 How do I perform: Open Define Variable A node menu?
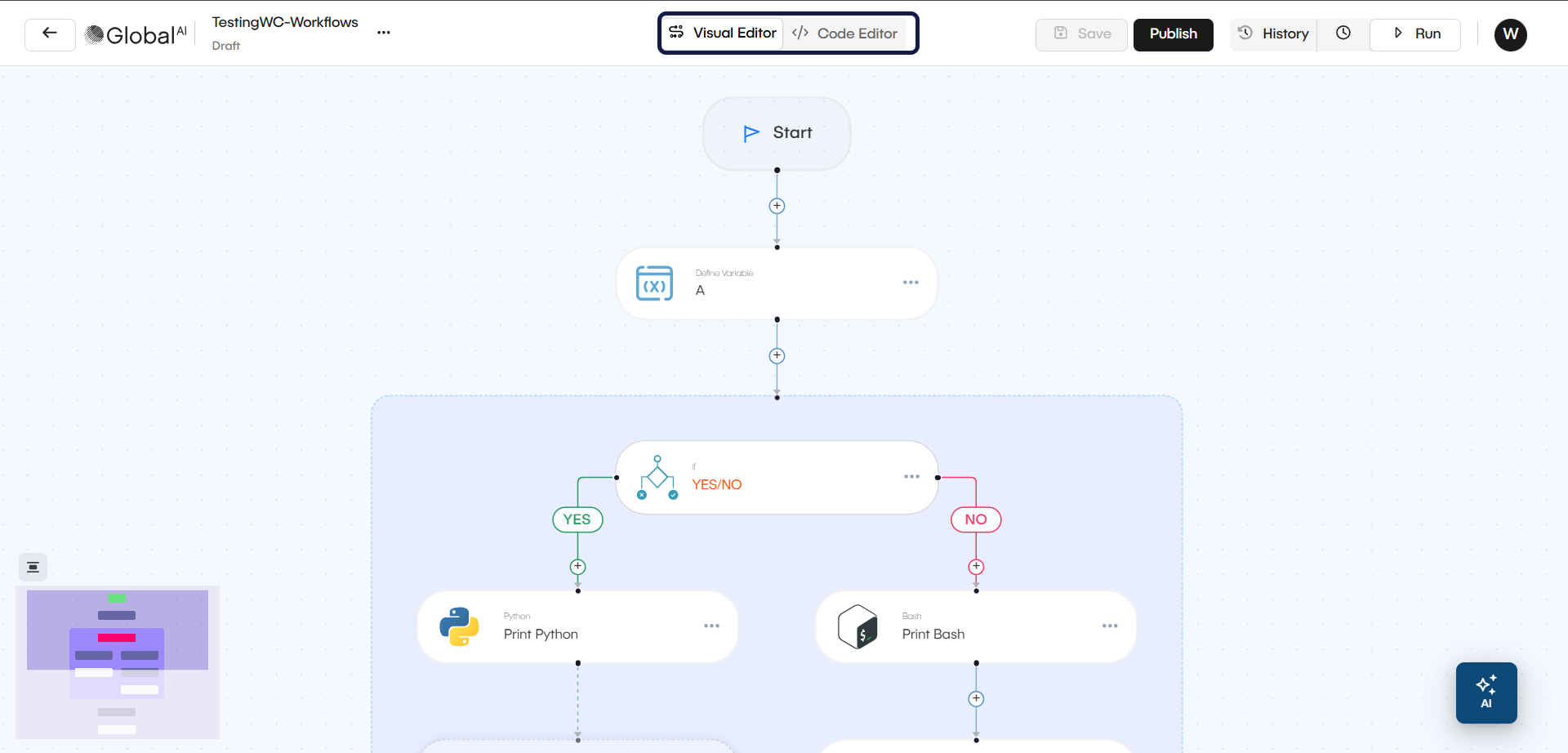tap(911, 283)
